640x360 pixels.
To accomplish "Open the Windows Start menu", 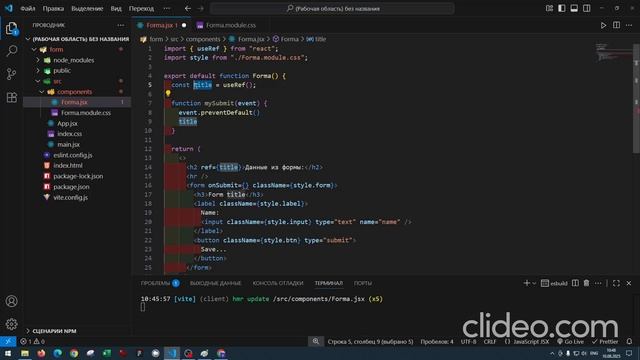I will pyautogui.click(x=8, y=353).
